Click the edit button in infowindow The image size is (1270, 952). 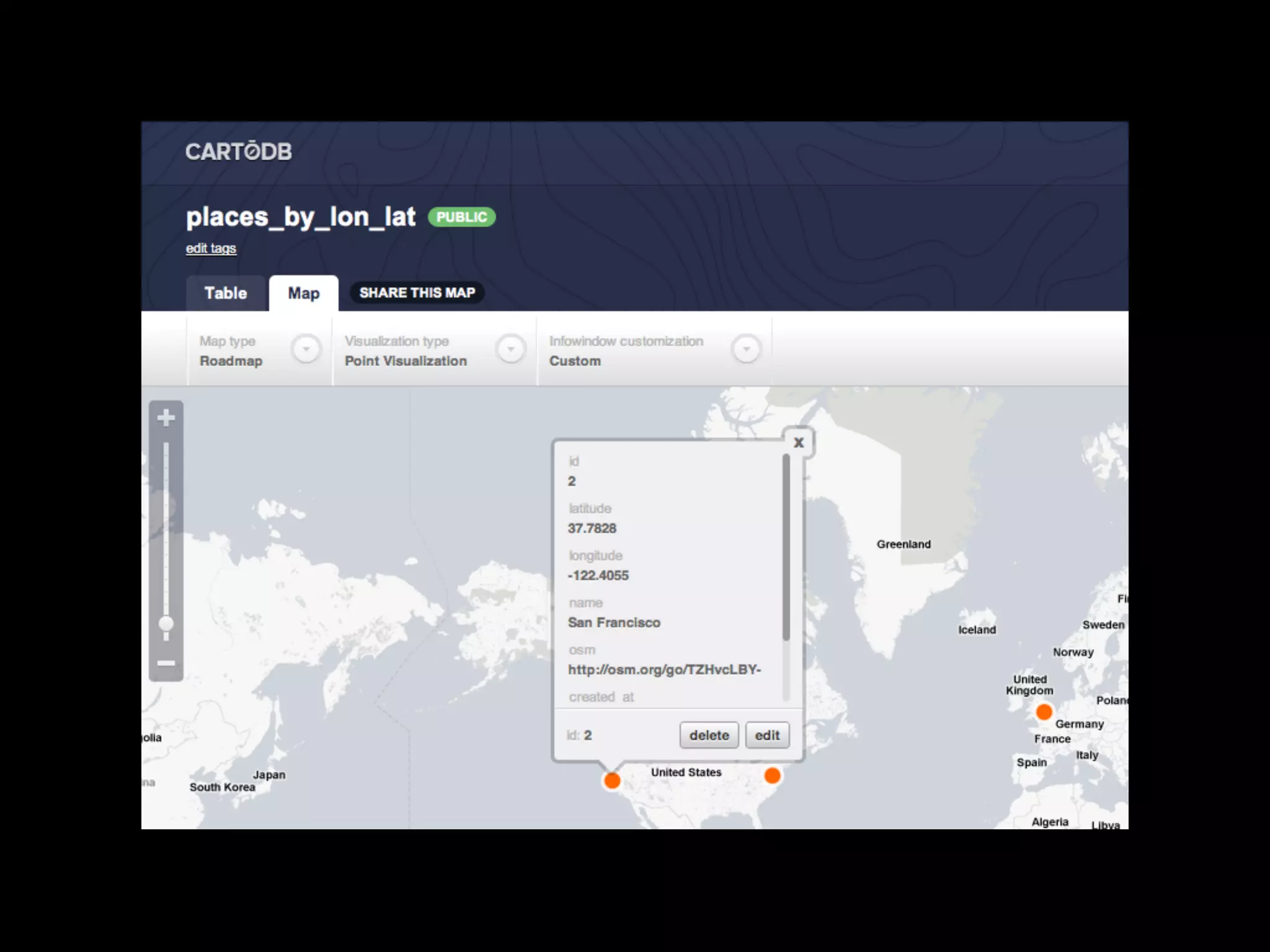[x=767, y=735]
